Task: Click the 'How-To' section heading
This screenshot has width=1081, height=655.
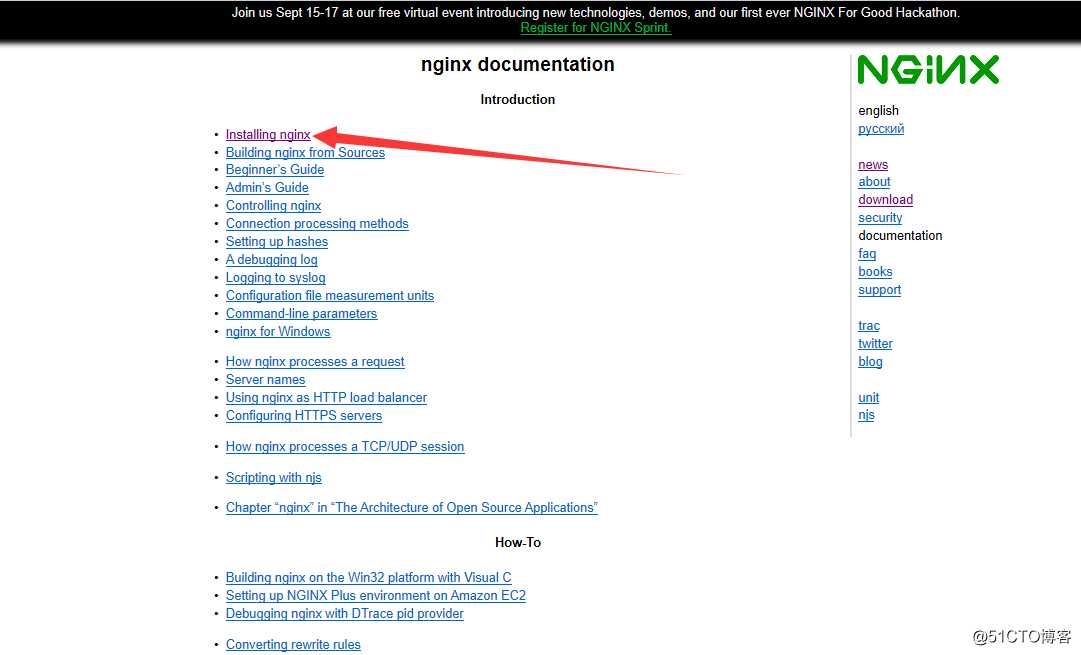Action: tap(518, 543)
